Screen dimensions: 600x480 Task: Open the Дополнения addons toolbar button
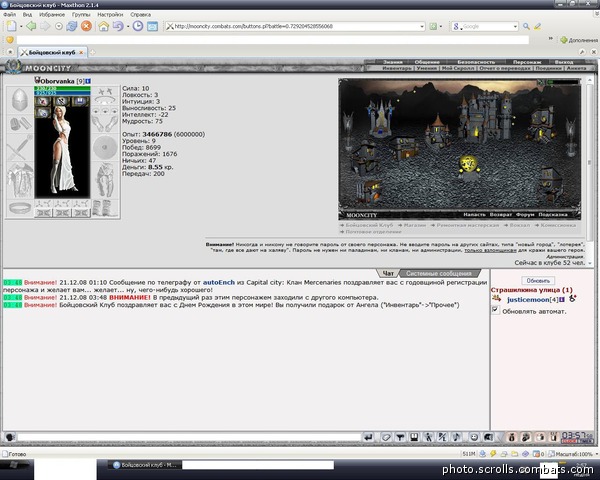click(579, 40)
